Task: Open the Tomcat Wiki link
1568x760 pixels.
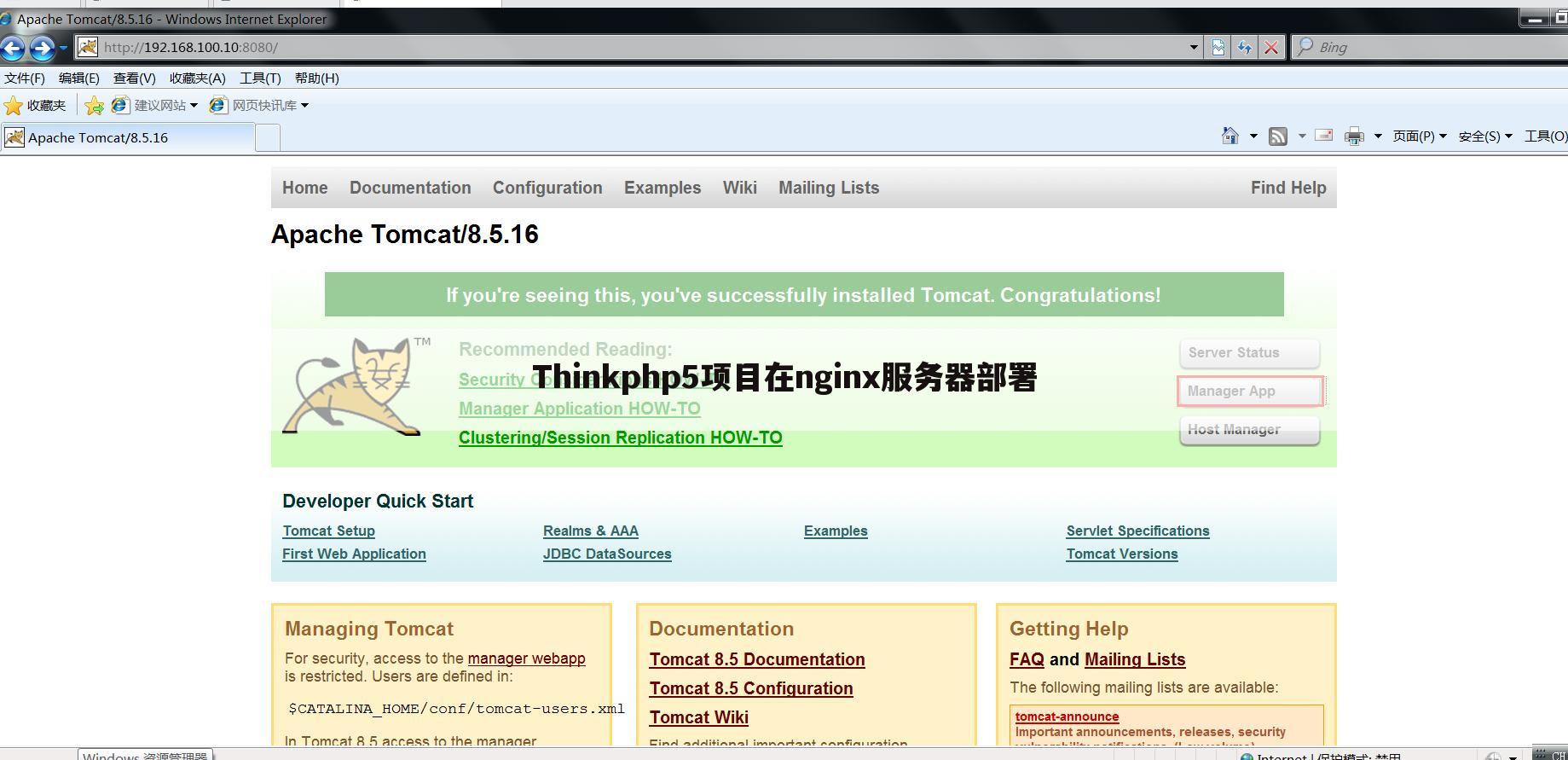Action: click(x=699, y=717)
